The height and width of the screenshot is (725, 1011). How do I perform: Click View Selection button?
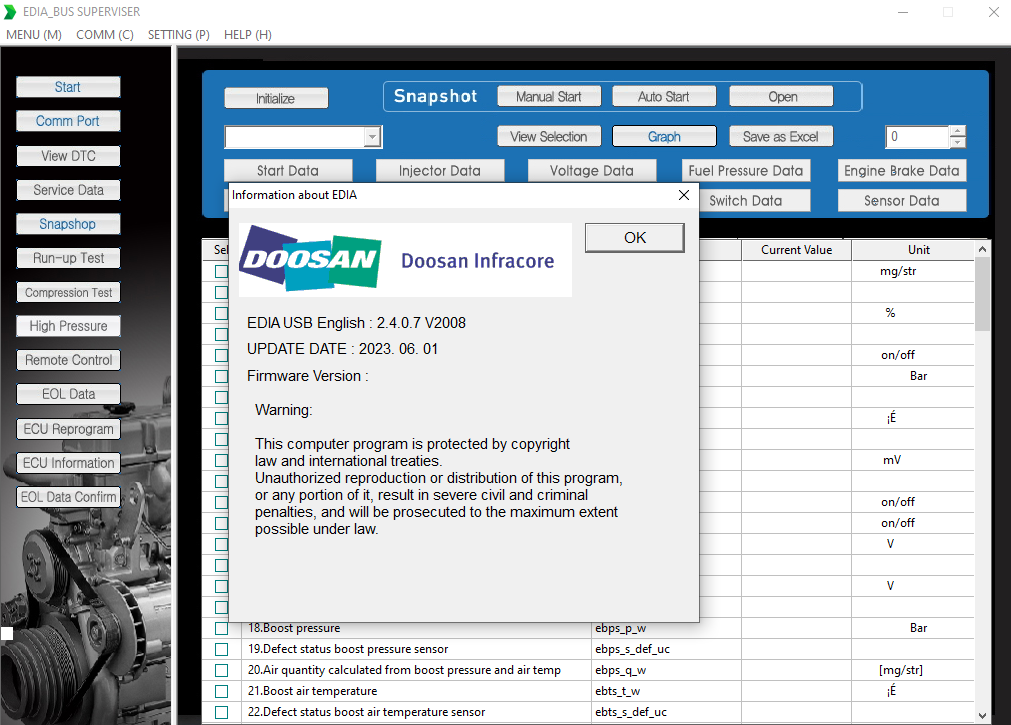coord(549,137)
